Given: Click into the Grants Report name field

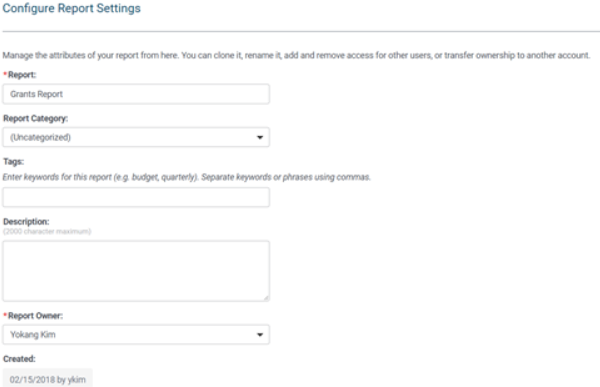Looking at the screenshot, I should click(136, 94).
